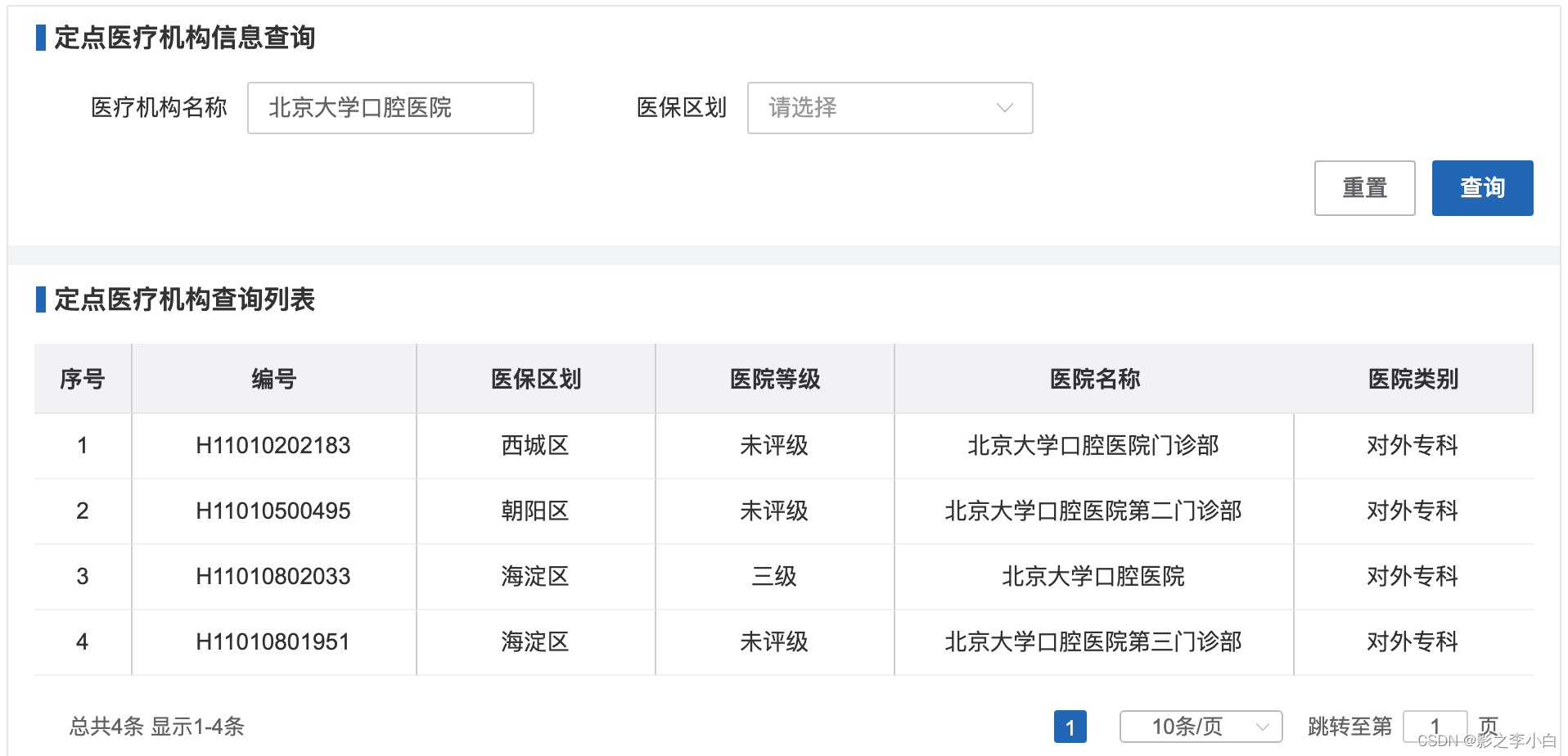Click the 医院等级 column header
Viewport: 1568px width, 756px height.
pyautogui.click(x=774, y=379)
